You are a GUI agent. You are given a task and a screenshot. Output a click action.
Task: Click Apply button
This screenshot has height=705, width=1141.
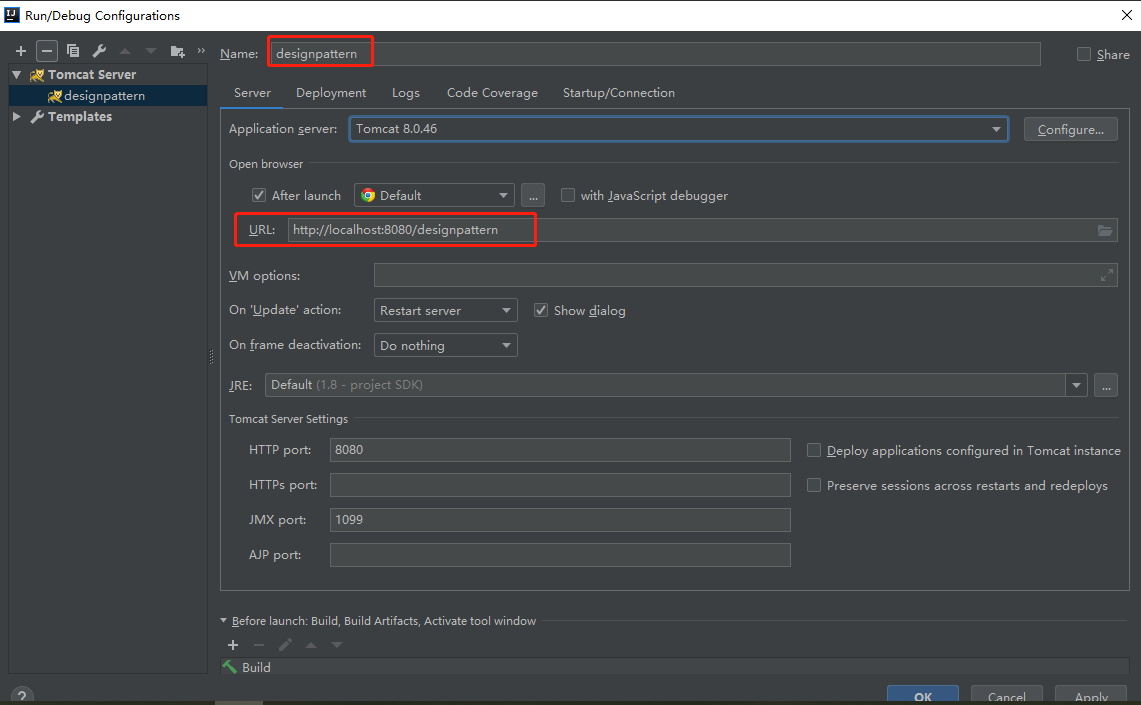[1092, 696]
